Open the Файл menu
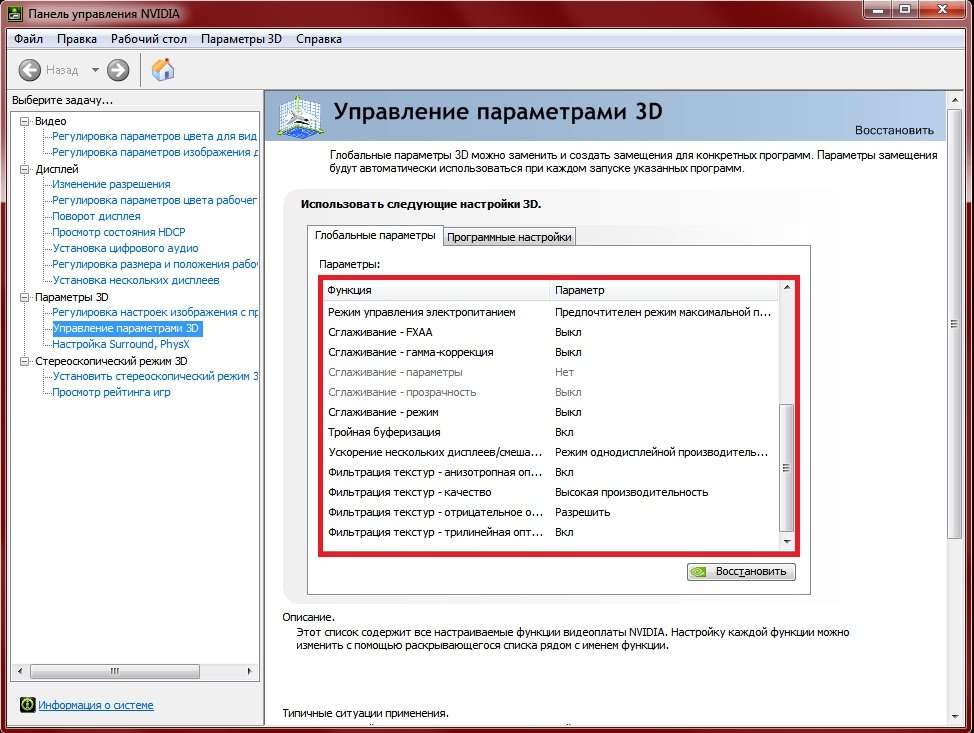 pos(29,39)
